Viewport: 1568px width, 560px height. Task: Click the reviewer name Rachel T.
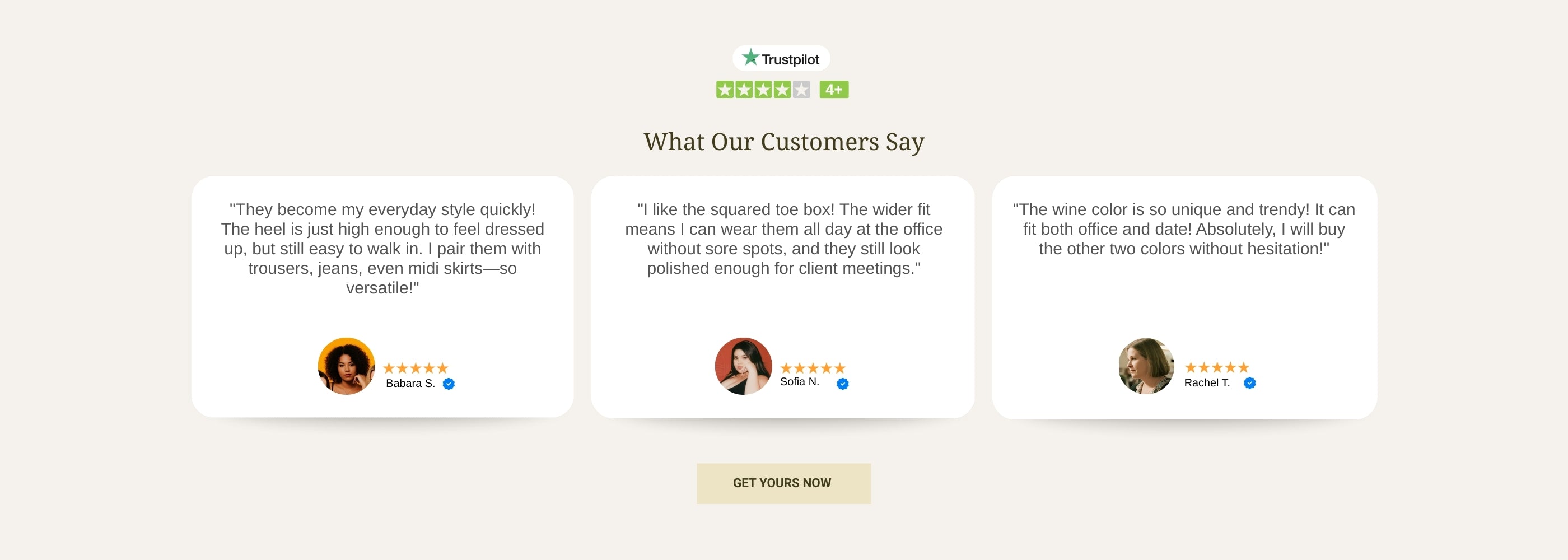[x=1206, y=383]
